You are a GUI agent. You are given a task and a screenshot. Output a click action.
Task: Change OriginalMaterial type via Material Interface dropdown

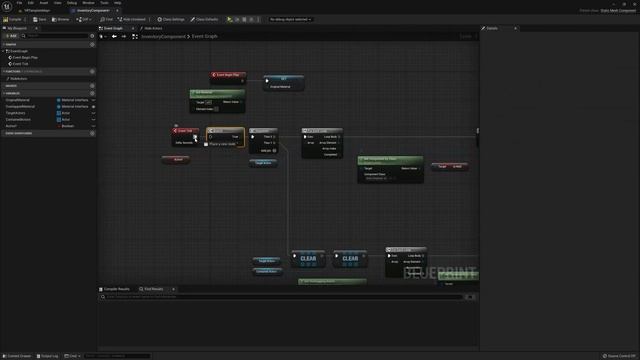click(73, 100)
